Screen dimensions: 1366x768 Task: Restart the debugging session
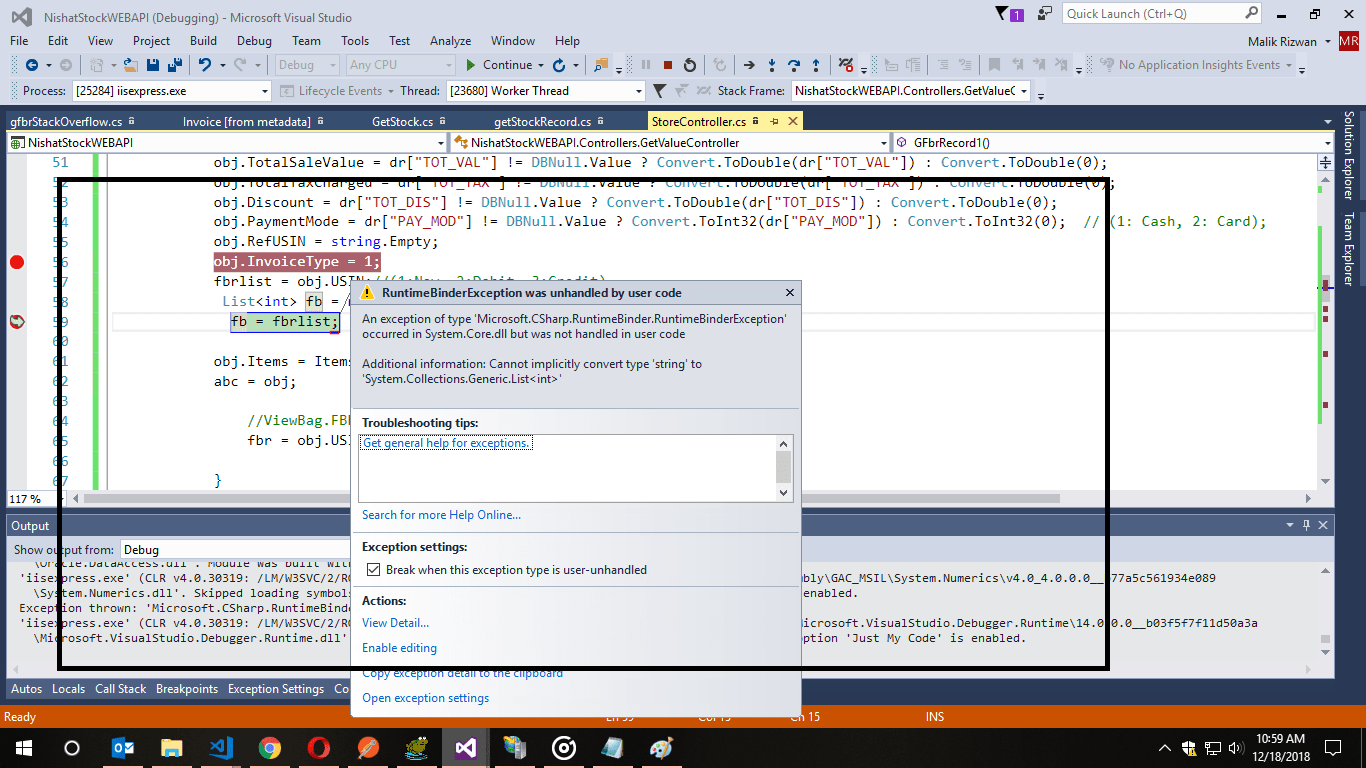[689, 65]
